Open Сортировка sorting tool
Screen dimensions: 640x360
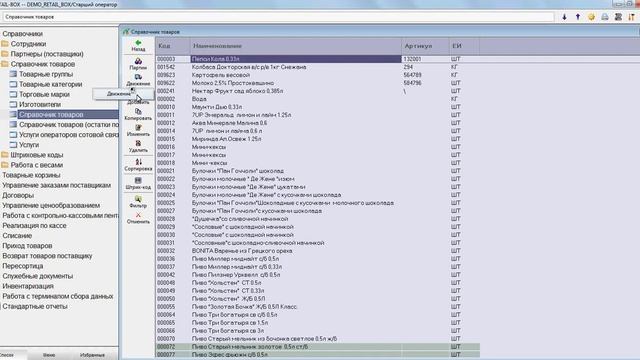138,164
